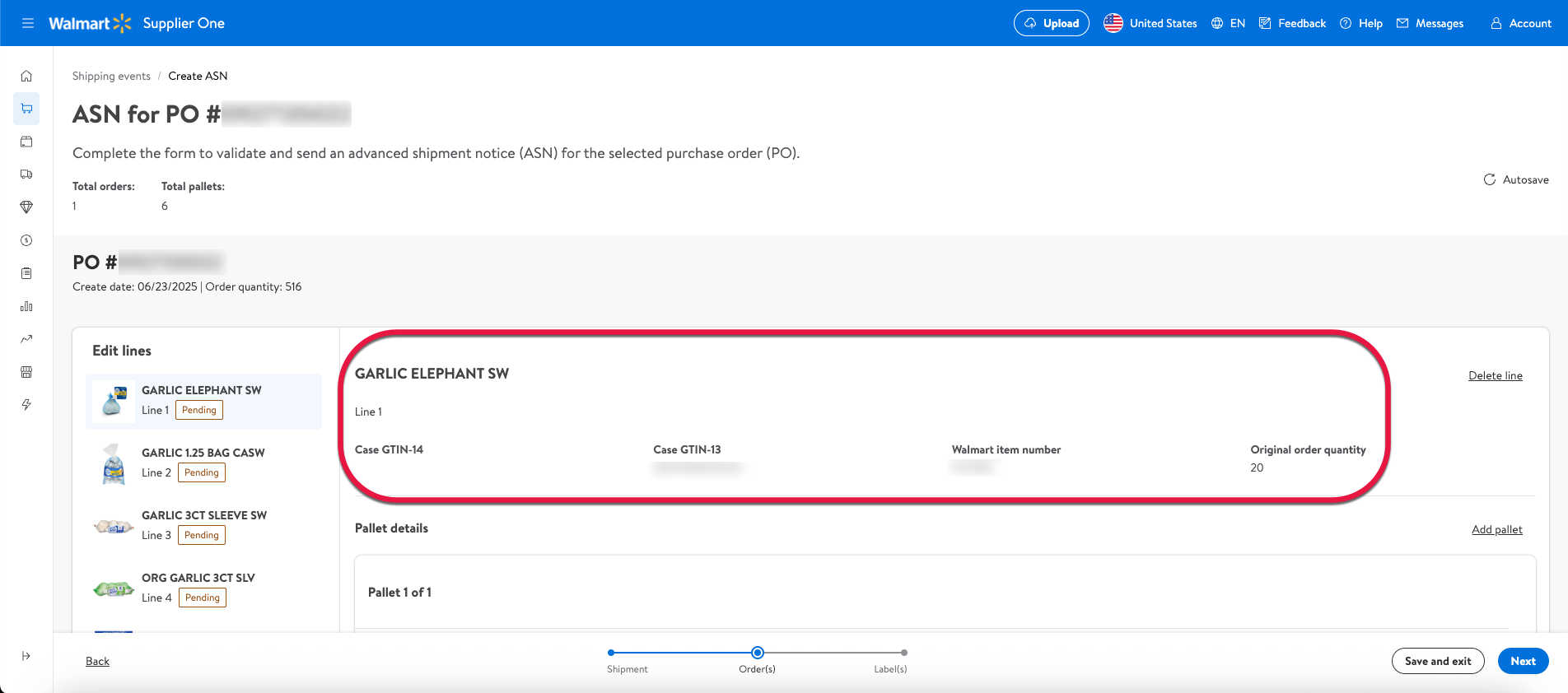This screenshot has width=1568, height=693.
Task: Click the storefront icon in sidebar
Action: tap(26, 372)
